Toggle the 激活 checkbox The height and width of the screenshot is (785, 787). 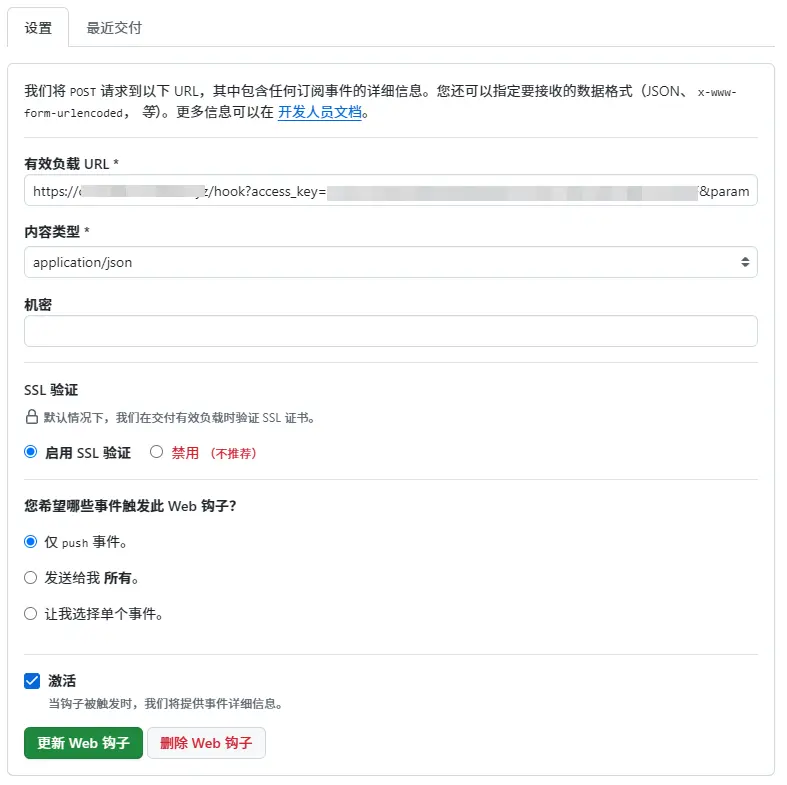(32, 681)
